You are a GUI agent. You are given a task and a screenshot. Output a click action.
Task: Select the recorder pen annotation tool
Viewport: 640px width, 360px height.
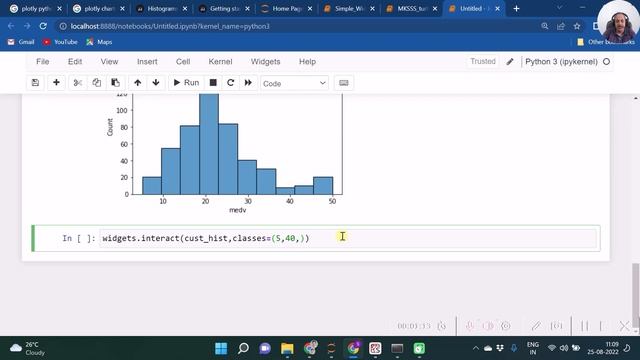pos(536,326)
